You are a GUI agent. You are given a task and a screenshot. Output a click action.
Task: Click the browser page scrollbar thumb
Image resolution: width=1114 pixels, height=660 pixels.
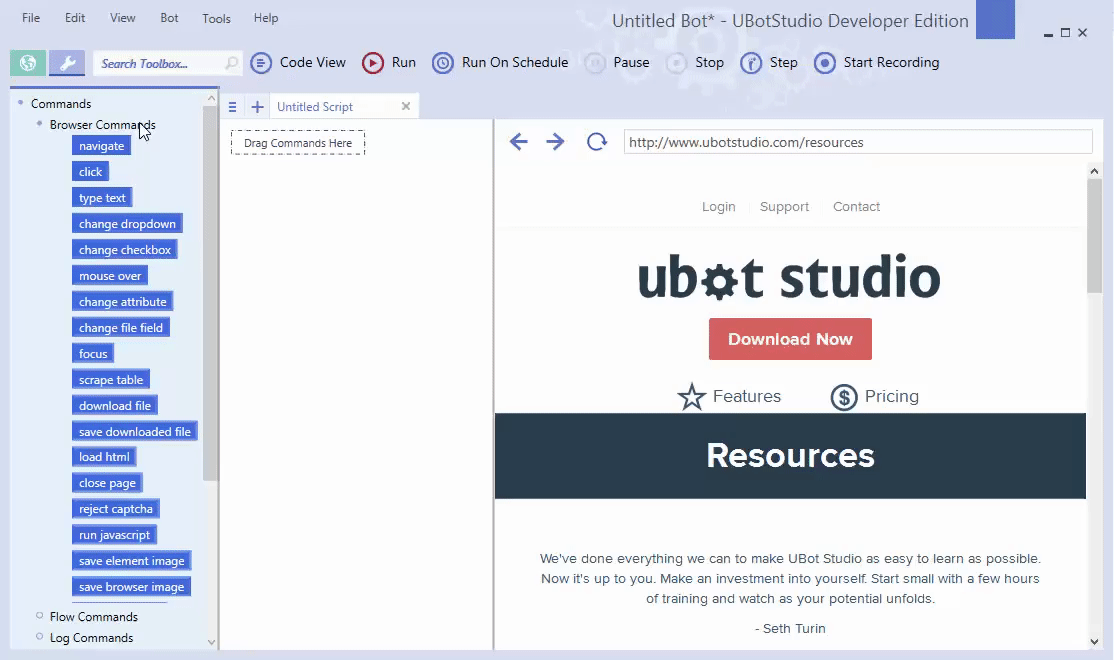pos(1094,236)
